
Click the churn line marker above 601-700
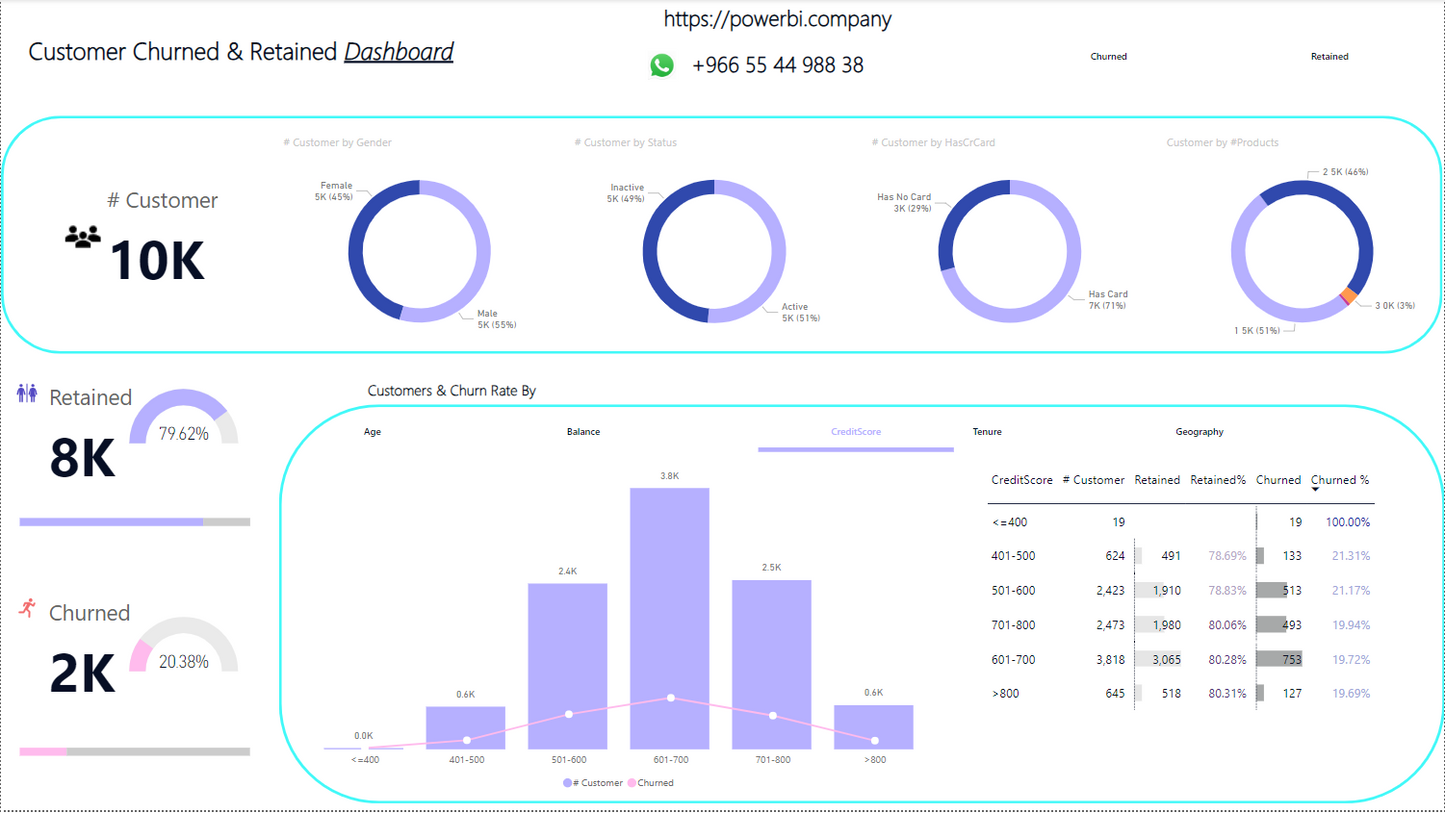tap(670, 698)
